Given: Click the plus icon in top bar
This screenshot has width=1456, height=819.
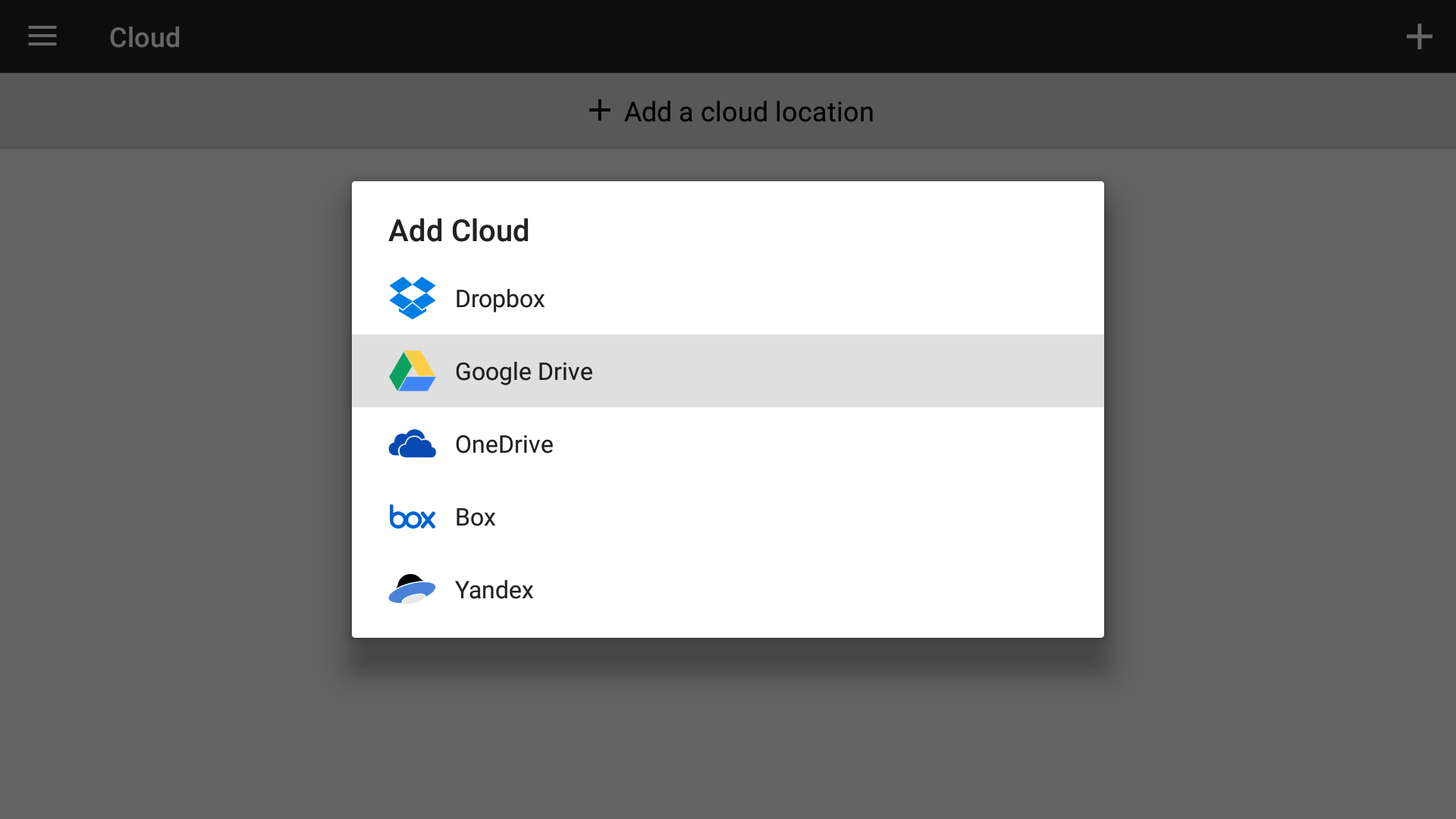Looking at the screenshot, I should [1419, 36].
